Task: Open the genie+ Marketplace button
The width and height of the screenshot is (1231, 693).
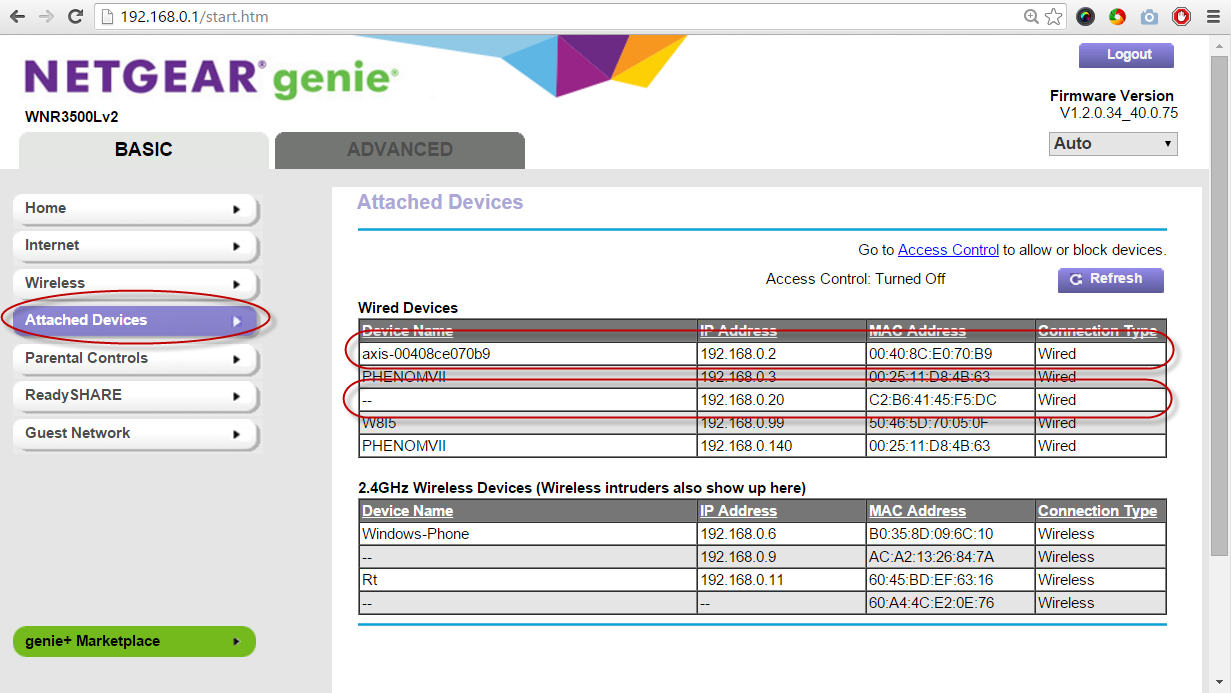Action: coord(134,642)
